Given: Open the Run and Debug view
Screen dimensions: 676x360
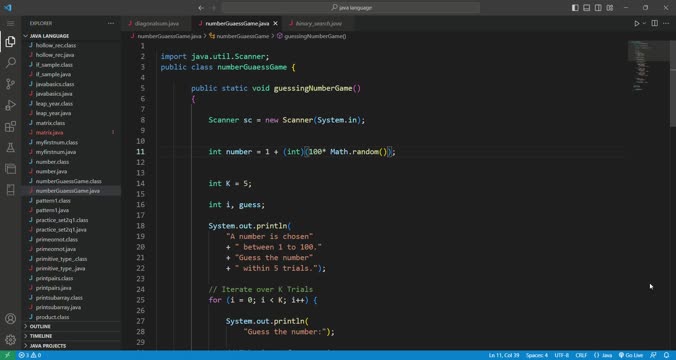Looking at the screenshot, I should pyautogui.click(x=10, y=105).
